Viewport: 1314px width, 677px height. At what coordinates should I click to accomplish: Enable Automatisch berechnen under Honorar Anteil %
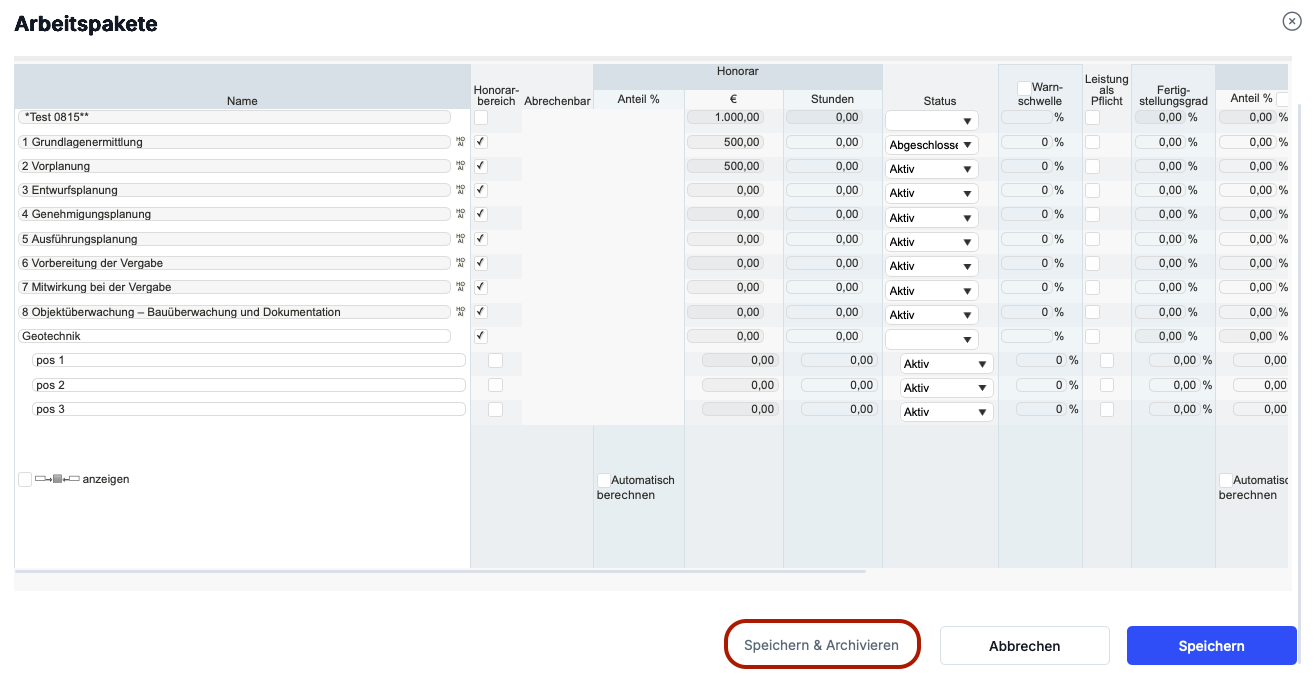604,481
